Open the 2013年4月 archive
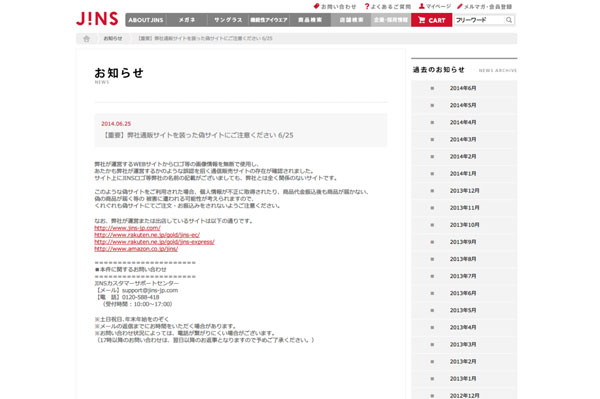This screenshot has width=600, height=399. [464, 327]
